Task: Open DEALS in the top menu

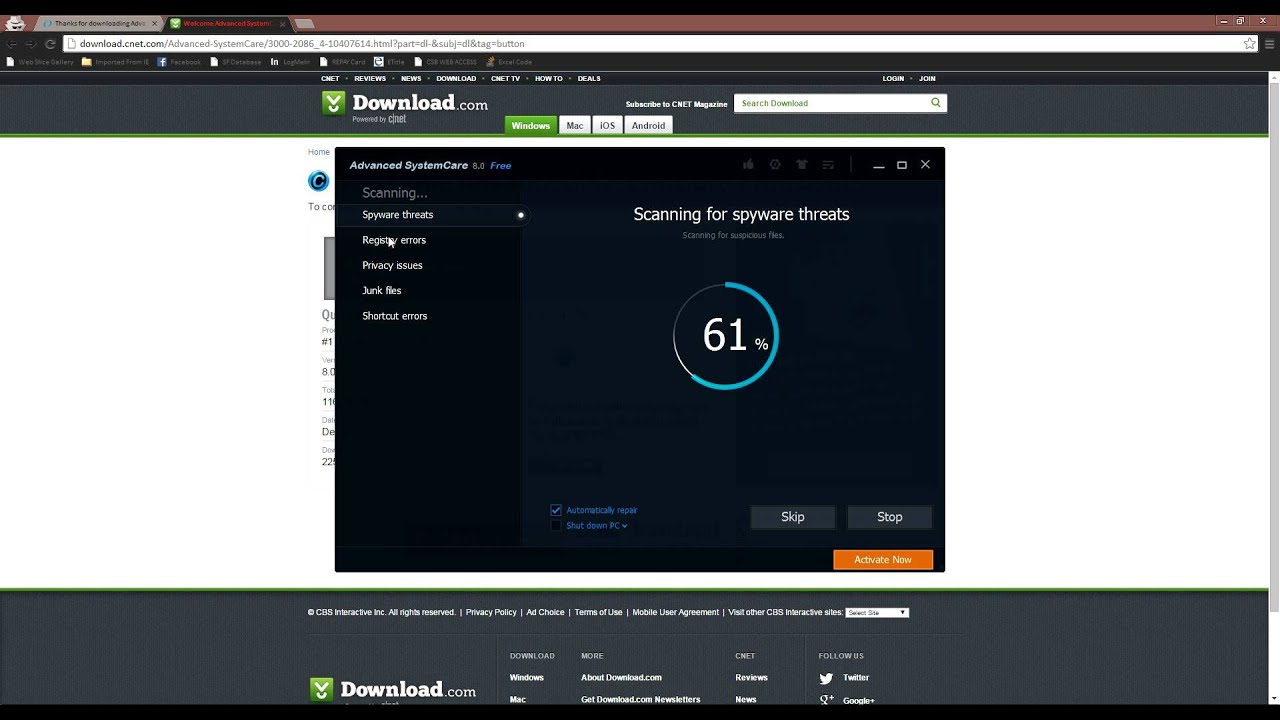Action: (589, 78)
